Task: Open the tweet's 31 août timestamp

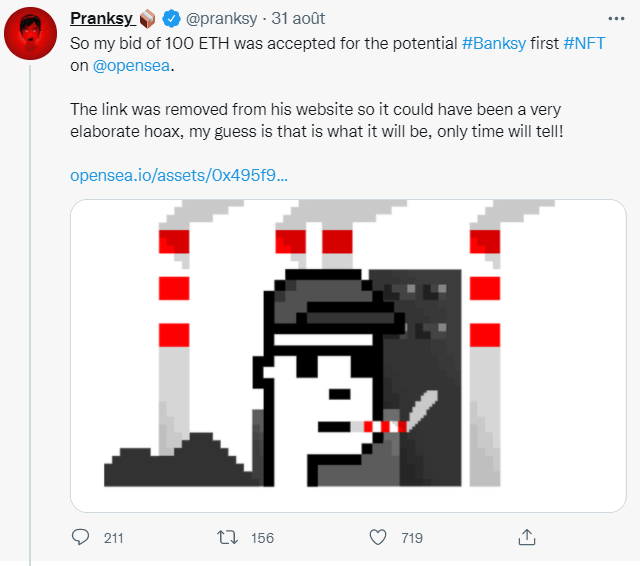Action: 299,19
